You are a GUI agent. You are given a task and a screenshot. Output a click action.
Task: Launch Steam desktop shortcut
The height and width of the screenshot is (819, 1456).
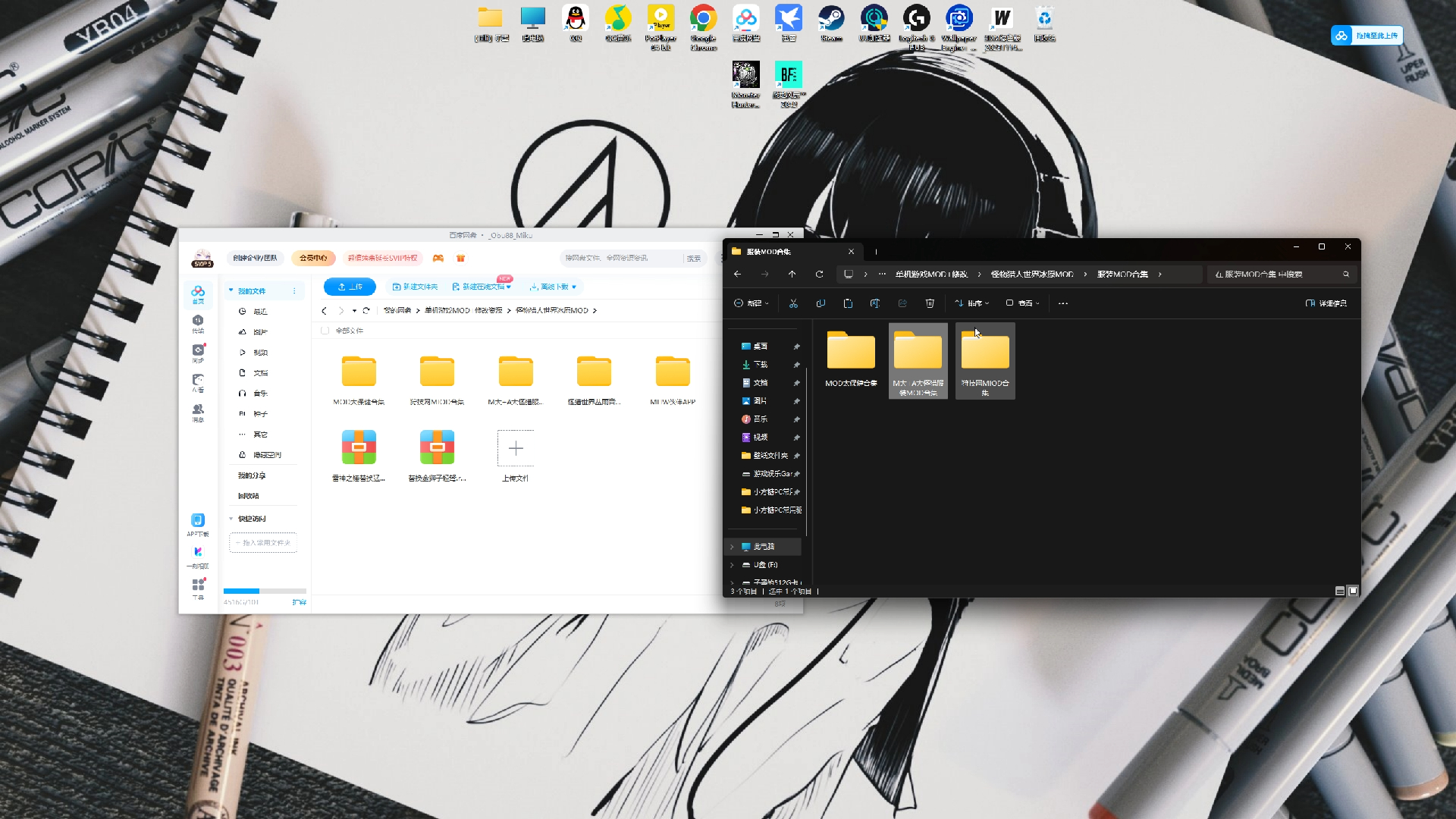click(x=831, y=24)
